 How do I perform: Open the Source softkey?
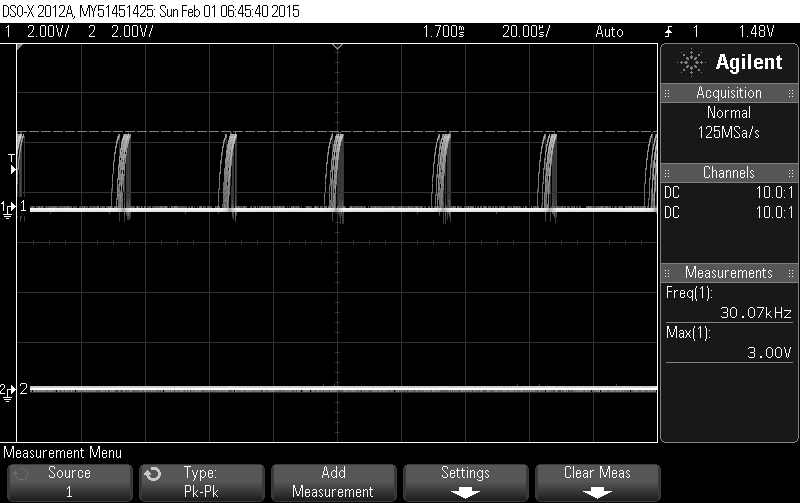[x=69, y=482]
